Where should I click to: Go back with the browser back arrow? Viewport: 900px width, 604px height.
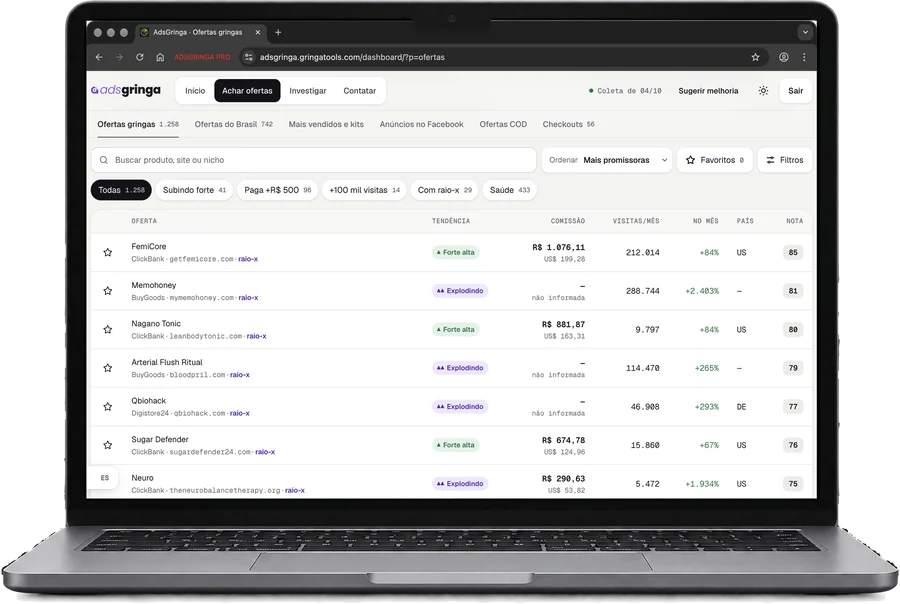99,57
